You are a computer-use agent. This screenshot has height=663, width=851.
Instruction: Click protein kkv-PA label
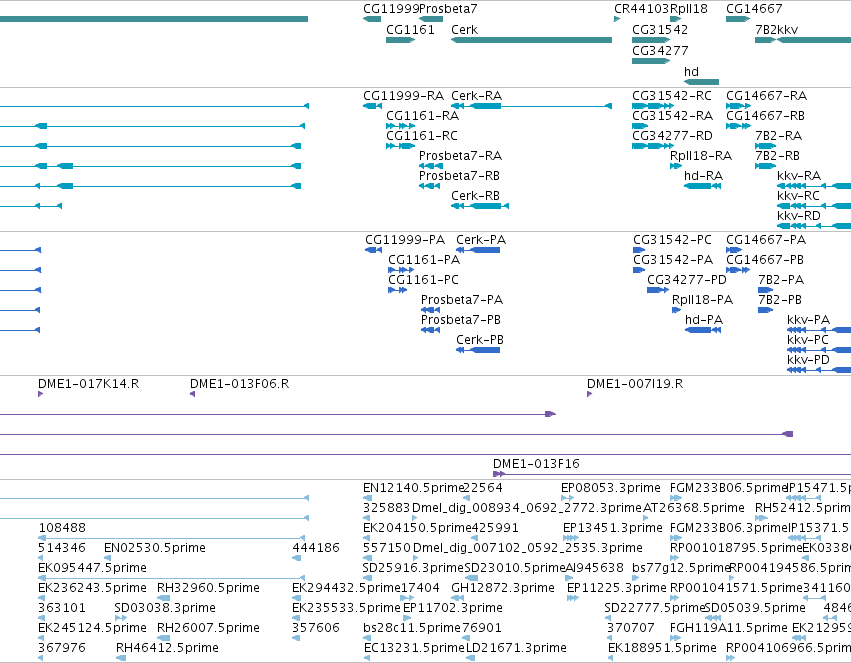click(x=809, y=321)
